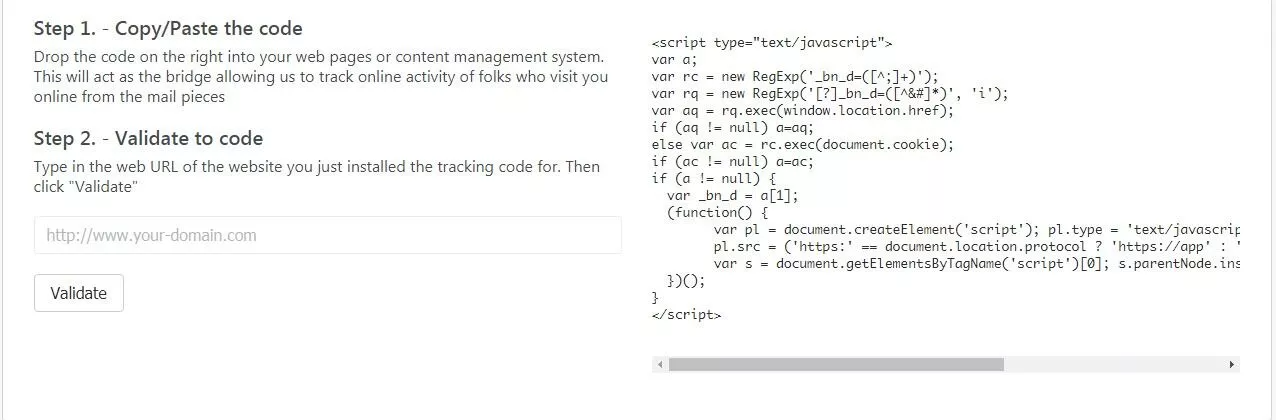Viewport: 1276px width, 420px height.
Task: Click the opening script tag line
Action: [771, 43]
